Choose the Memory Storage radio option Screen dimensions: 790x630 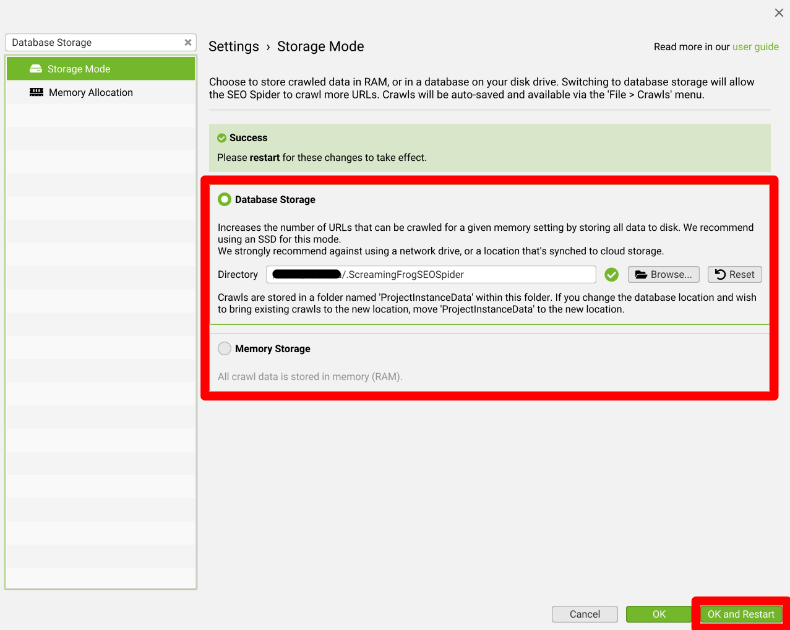[224, 349]
